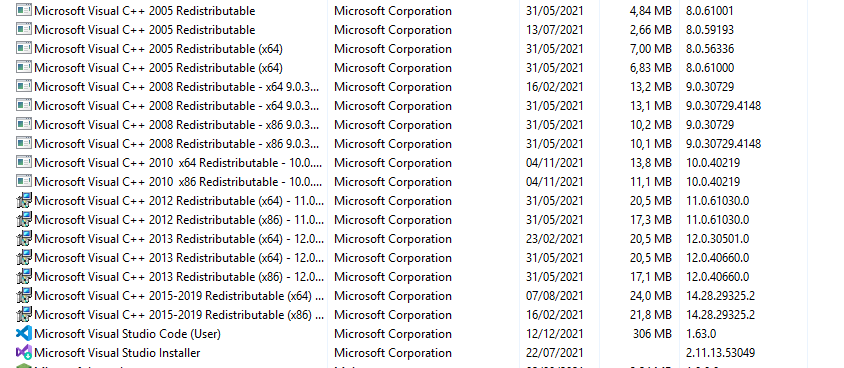
Task: Click icon of Visual C++ 2008 x64 version 9.0.30729.4148
Action: pyautogui.click(x=24, y=105)
